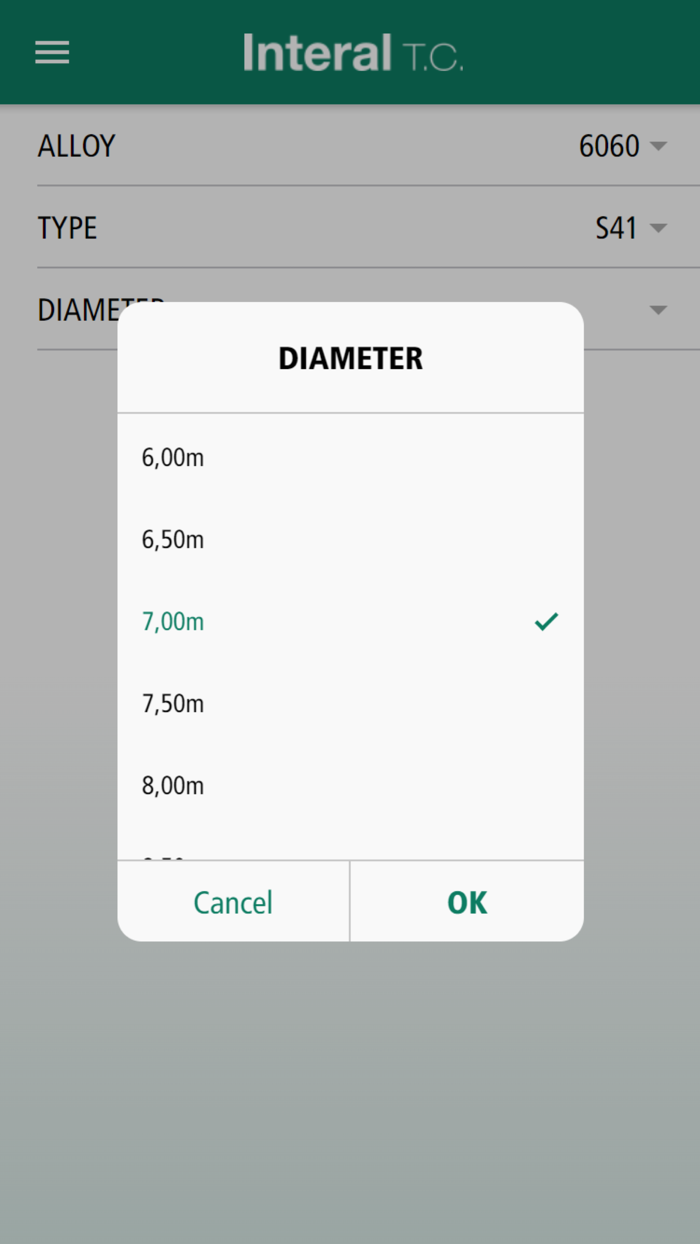Expand the TYPE dropdown arrow
Viewport: 700px width, 1244px height.
point(658,228)
